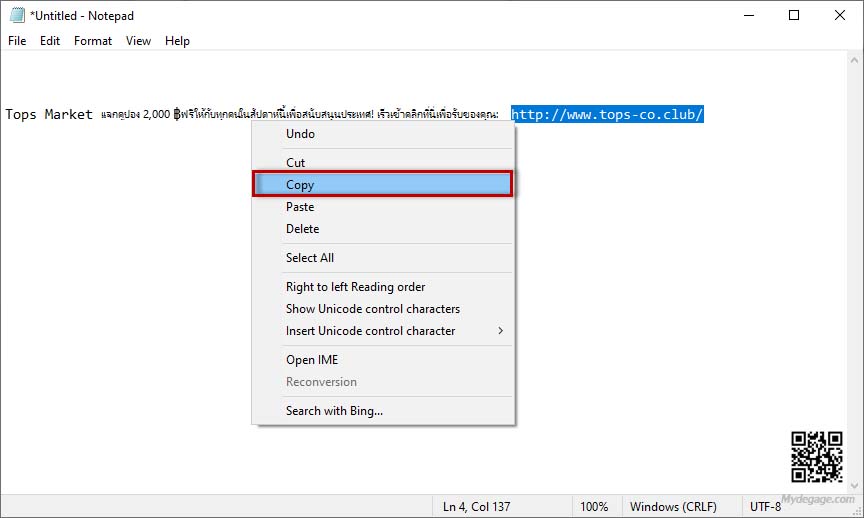Click the Ln 4, Col 137 status entry
Viewport: 864px width, 518px height.
(477, 506)
